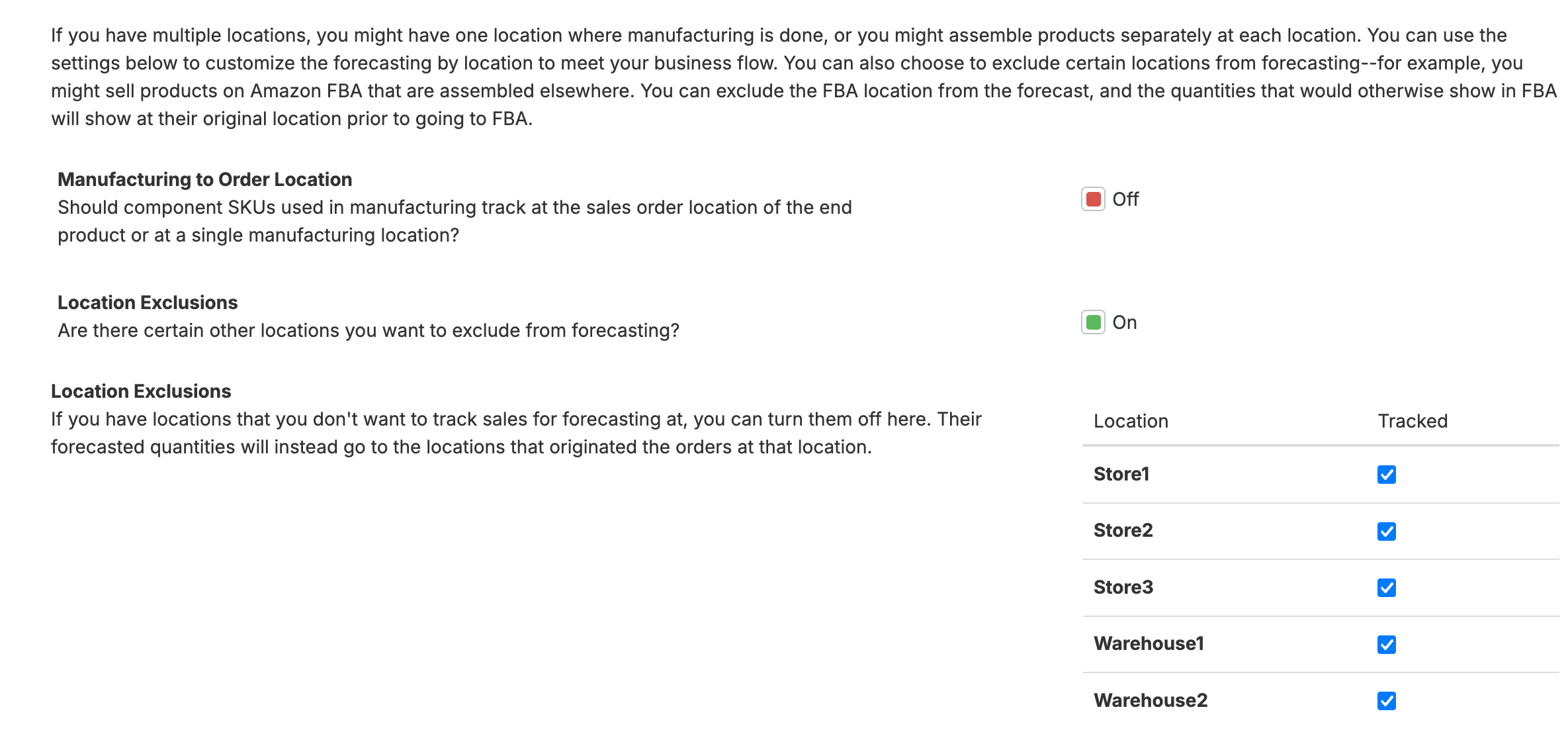Image resolution: width=1568 pixels, height=736 pixels.
Task: Disable tracking for Store3
Action: pyautogui.click(x=1387, y=586)
